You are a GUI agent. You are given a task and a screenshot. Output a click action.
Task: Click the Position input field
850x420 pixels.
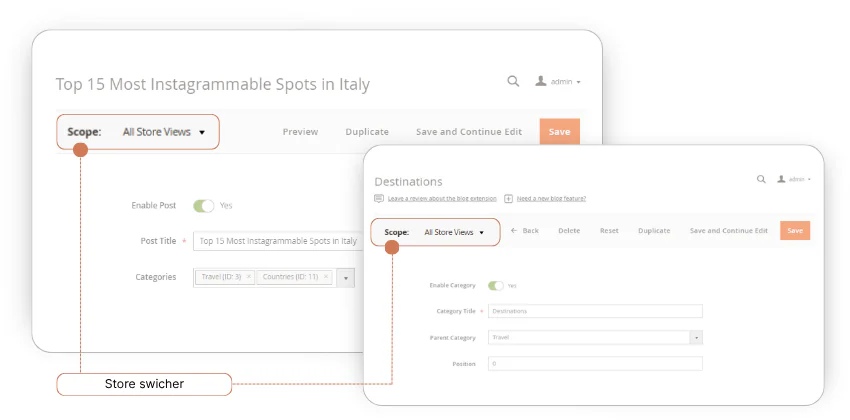(x=595, y=364)
